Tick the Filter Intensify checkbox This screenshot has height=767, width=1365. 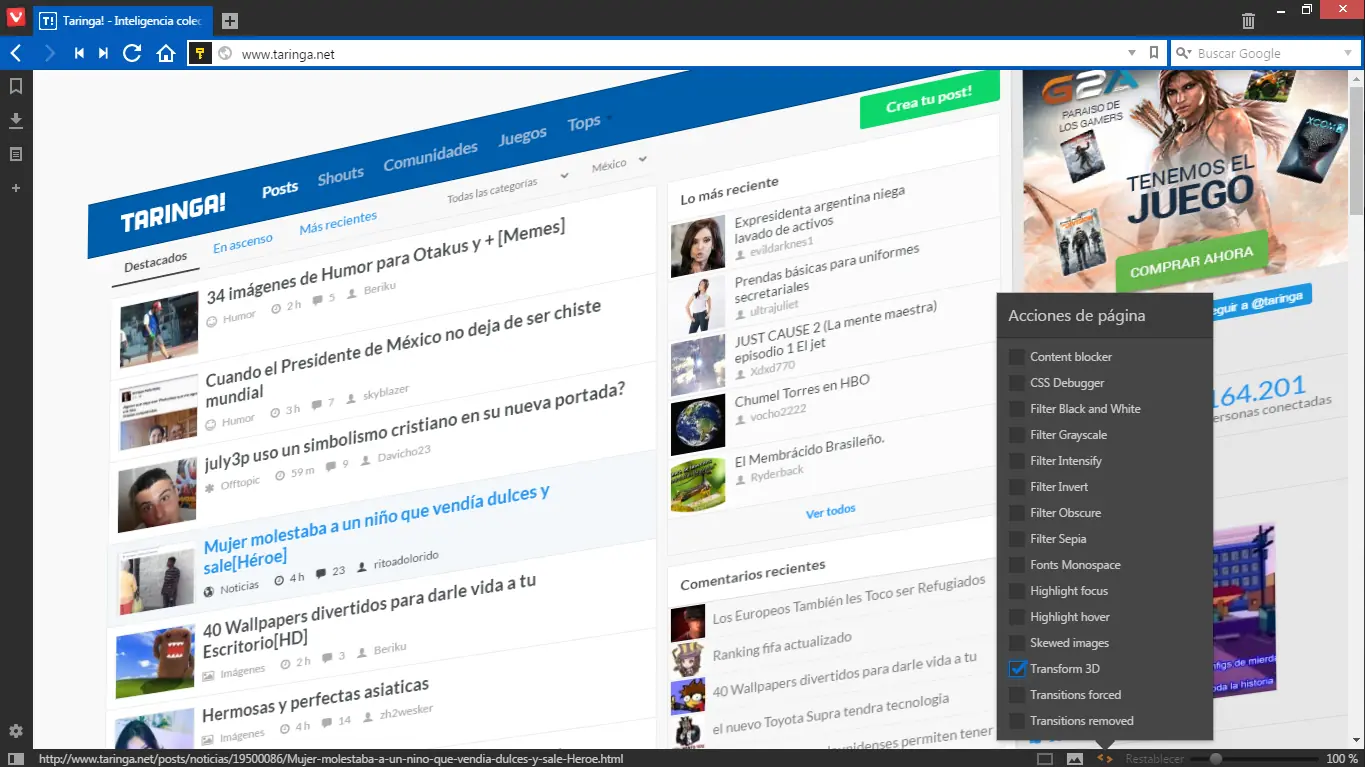[x=1017, y=461]
